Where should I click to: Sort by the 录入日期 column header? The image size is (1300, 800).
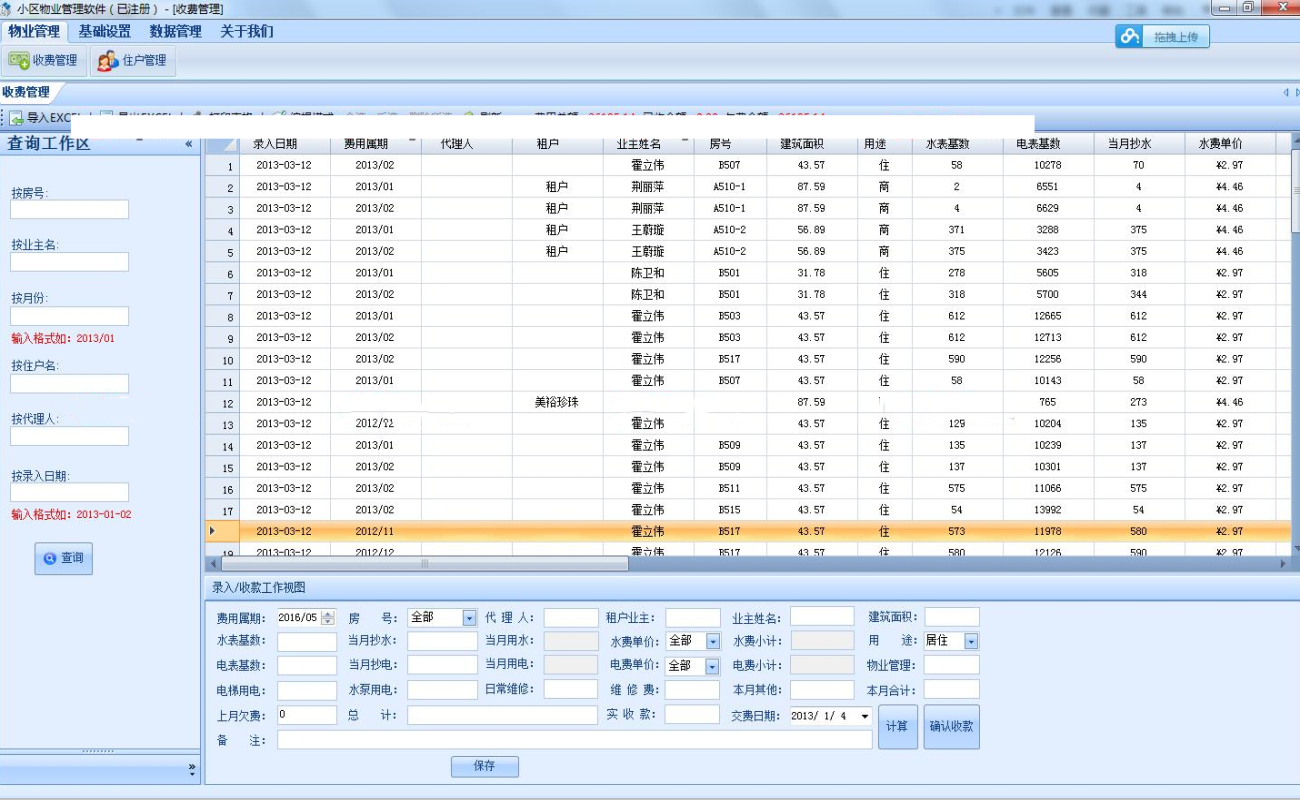point(284,144)
